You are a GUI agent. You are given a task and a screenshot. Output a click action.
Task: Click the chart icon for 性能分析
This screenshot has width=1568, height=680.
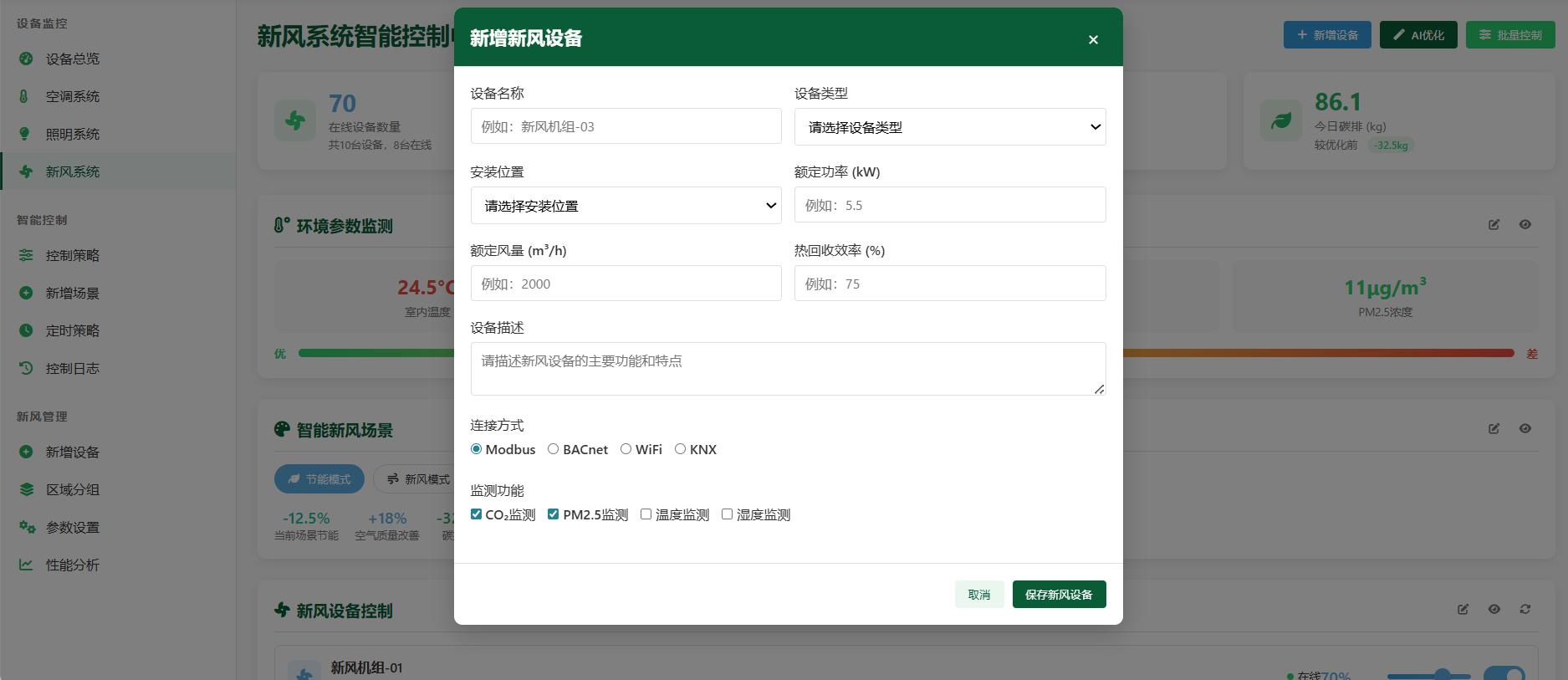[26, 565]
